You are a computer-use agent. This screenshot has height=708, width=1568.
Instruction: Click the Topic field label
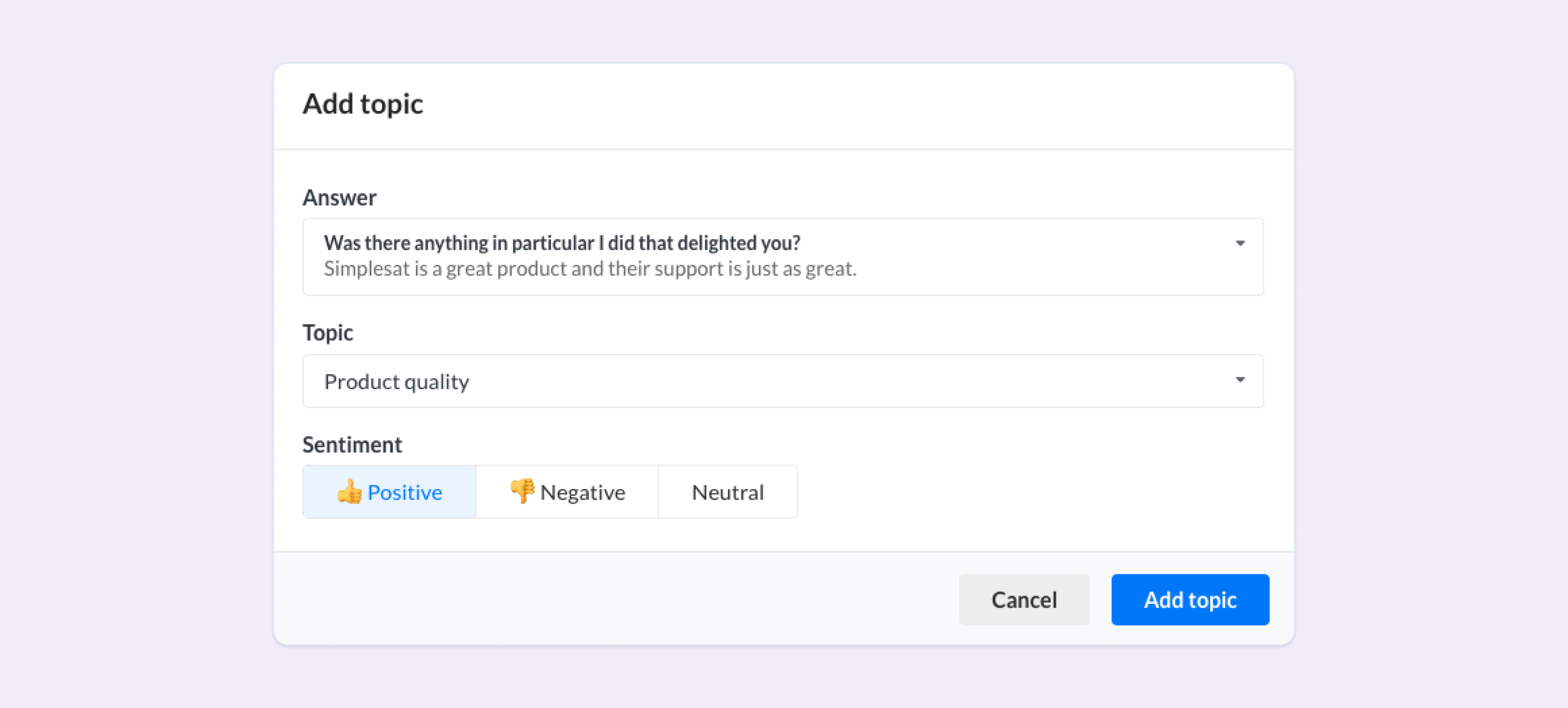pyautogui.click(x=328, y=333)
